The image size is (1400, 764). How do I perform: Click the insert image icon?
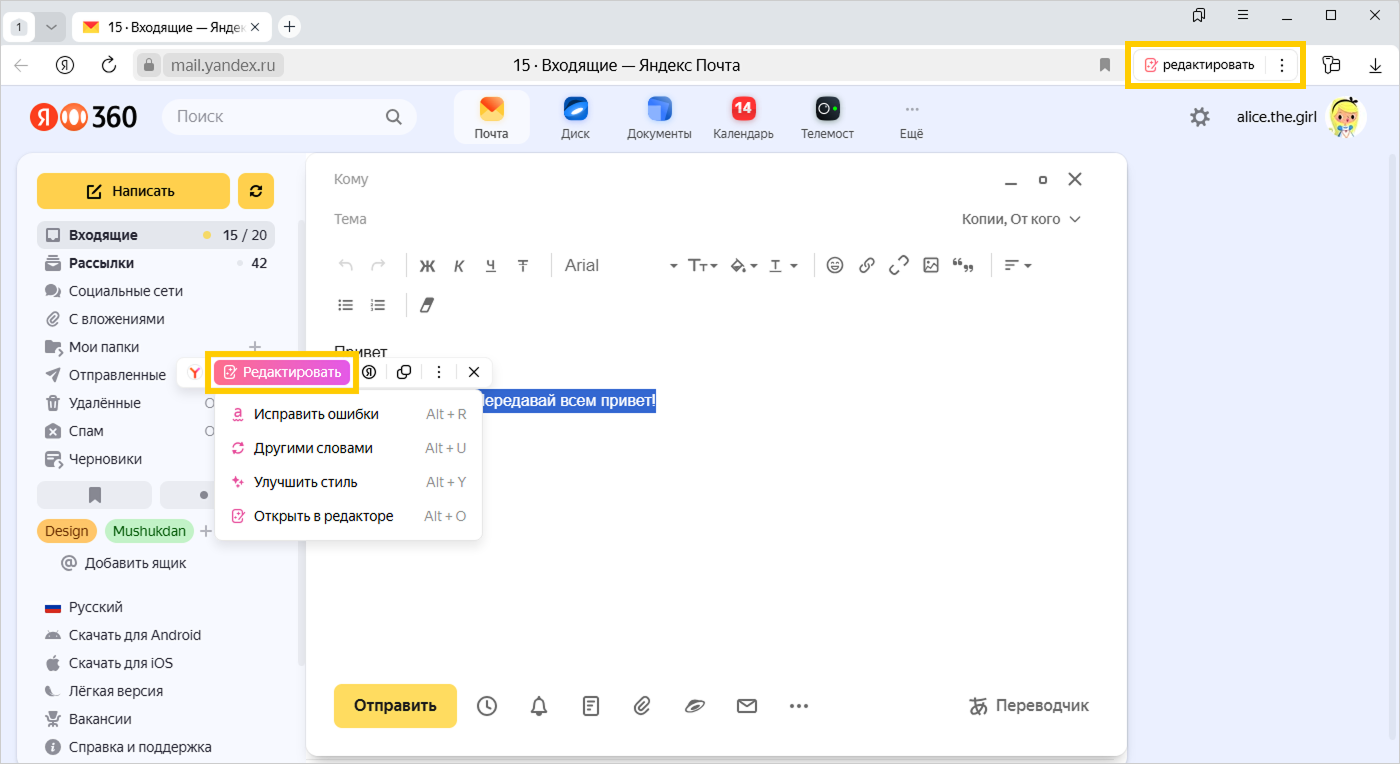coord(931,265)
